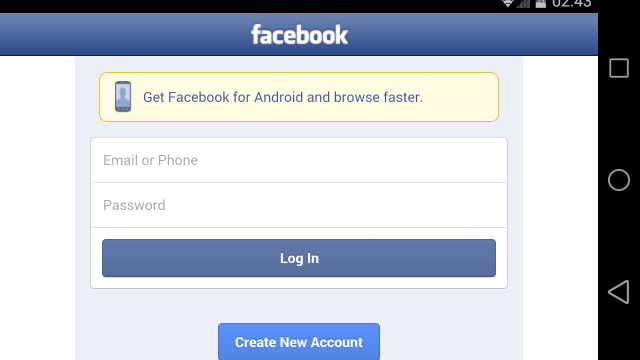Tap the Android home circle button
This screenshot has height=360, width=640.
619,180
